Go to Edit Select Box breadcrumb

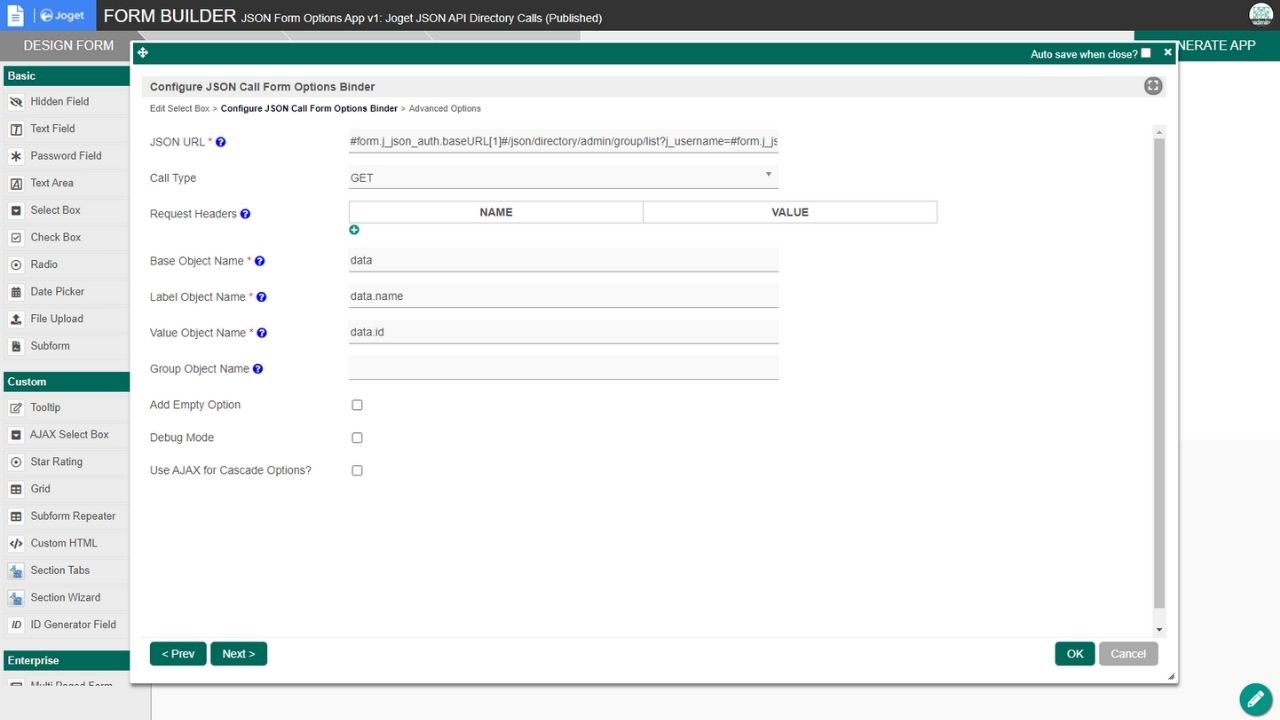point(179,108)
